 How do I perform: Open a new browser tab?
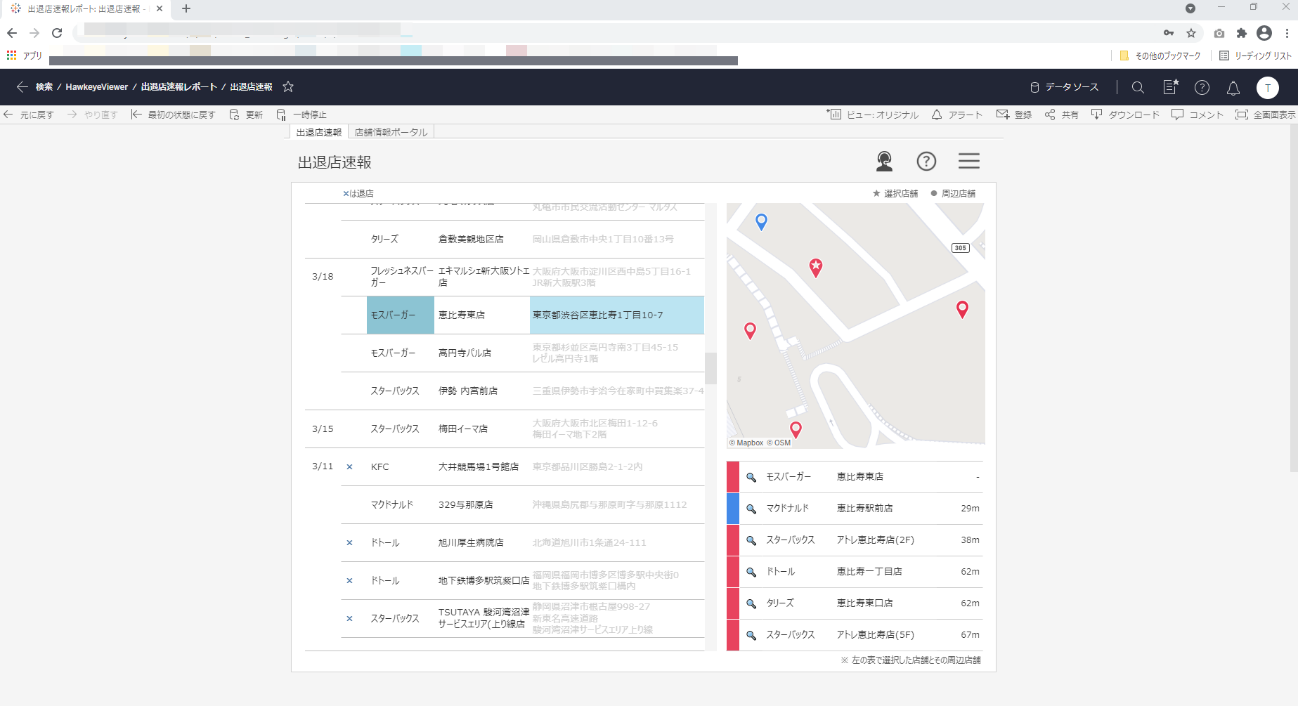186,8
